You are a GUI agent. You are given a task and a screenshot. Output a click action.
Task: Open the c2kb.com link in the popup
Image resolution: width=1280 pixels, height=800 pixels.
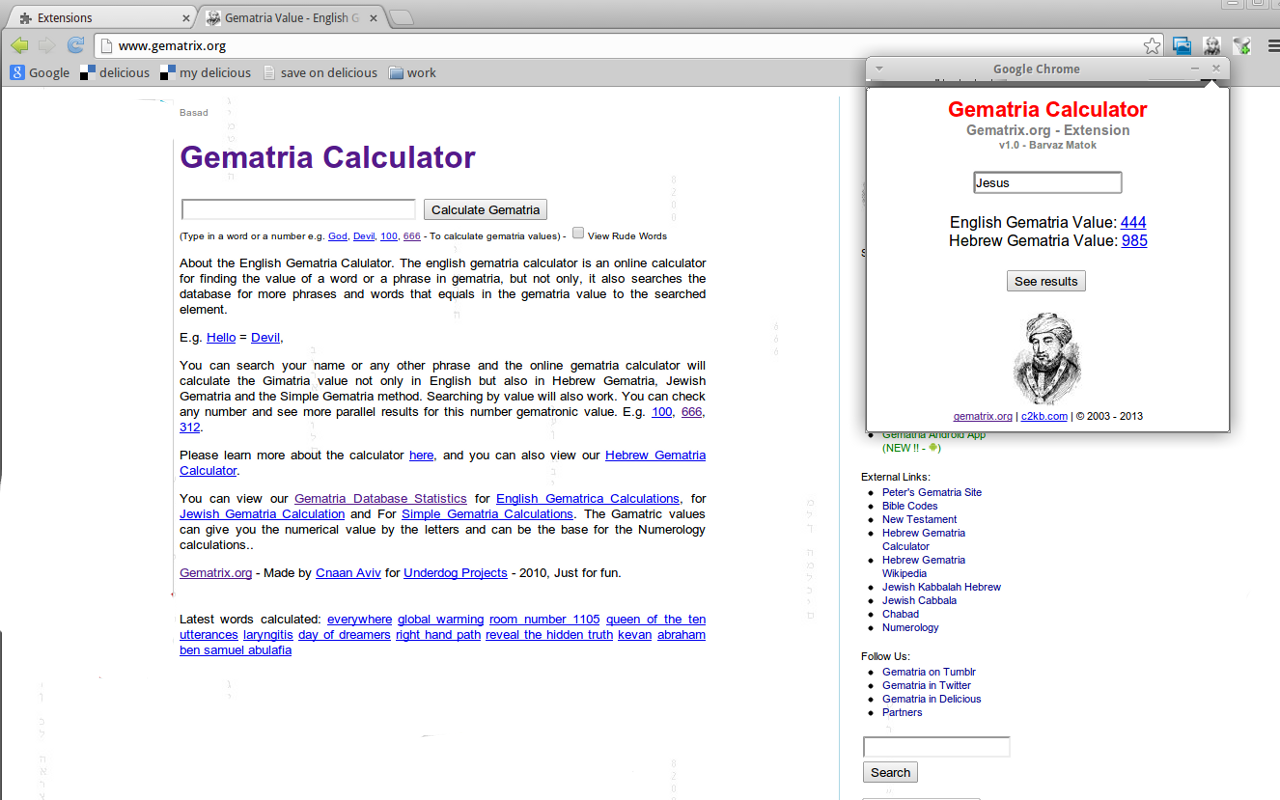point(1044,416)
